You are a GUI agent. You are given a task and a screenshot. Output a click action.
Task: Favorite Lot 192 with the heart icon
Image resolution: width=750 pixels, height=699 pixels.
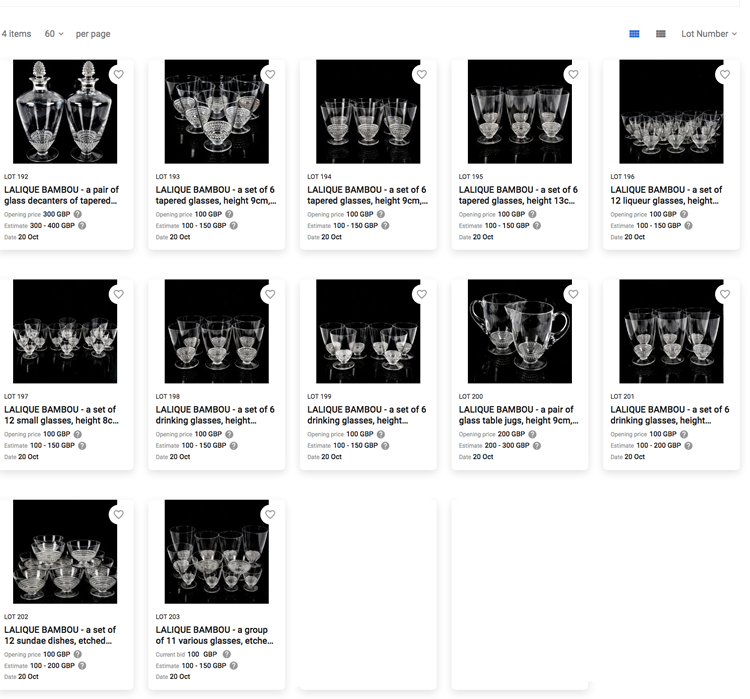point(119,74)
